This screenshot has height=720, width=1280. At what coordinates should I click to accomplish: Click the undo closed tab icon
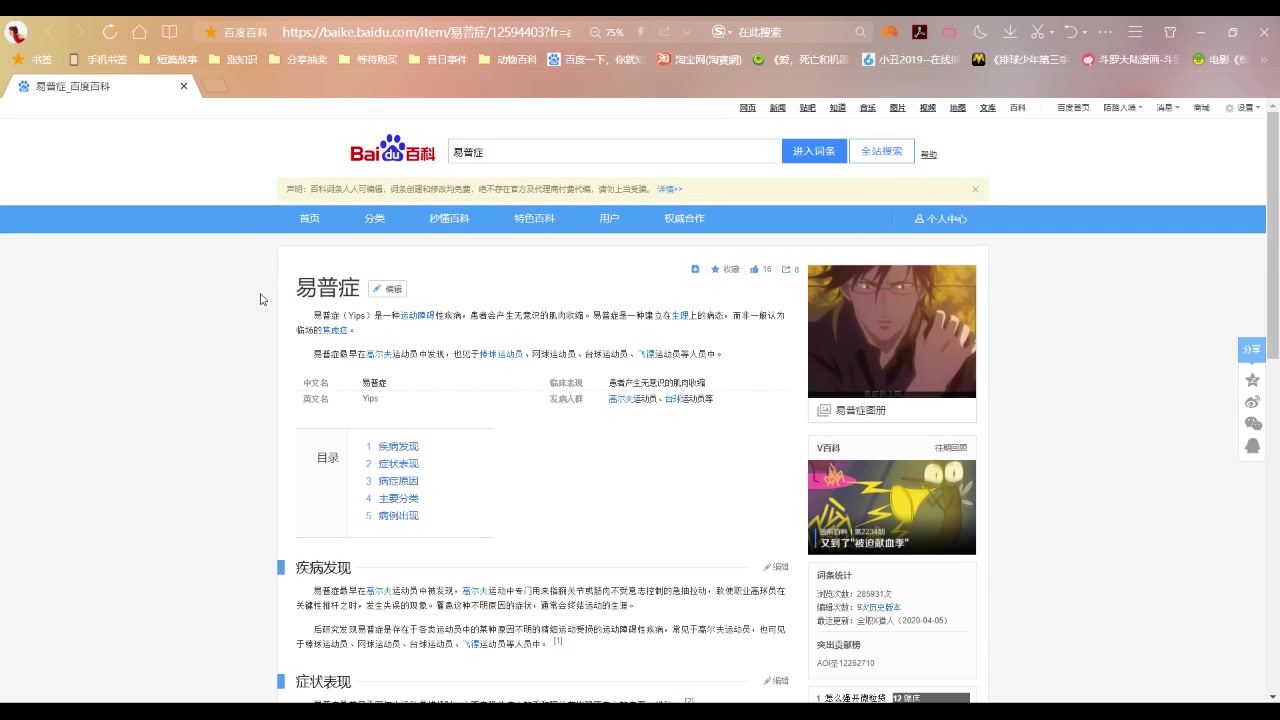point(1071,32)
